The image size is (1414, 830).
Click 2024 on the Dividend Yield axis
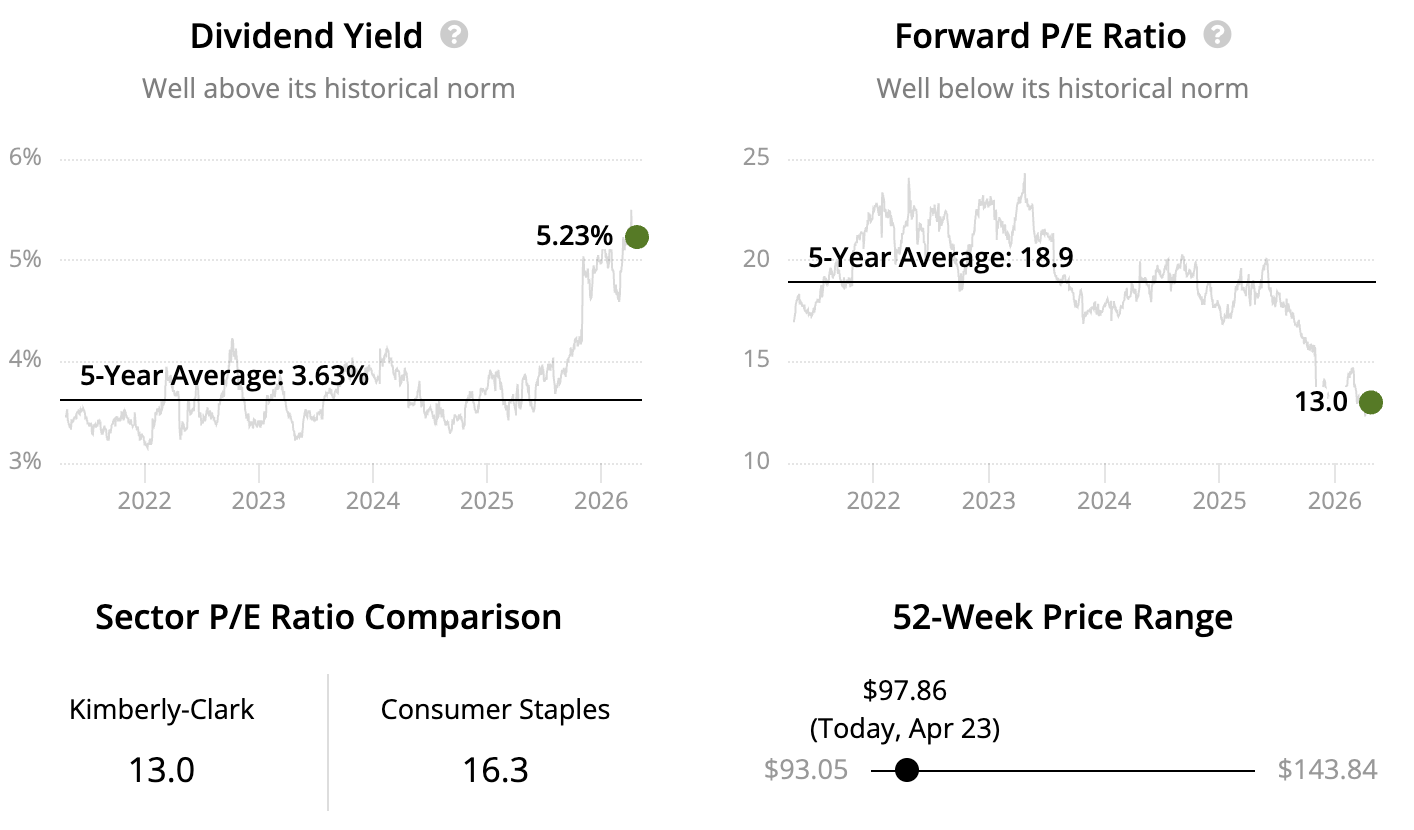373,498
